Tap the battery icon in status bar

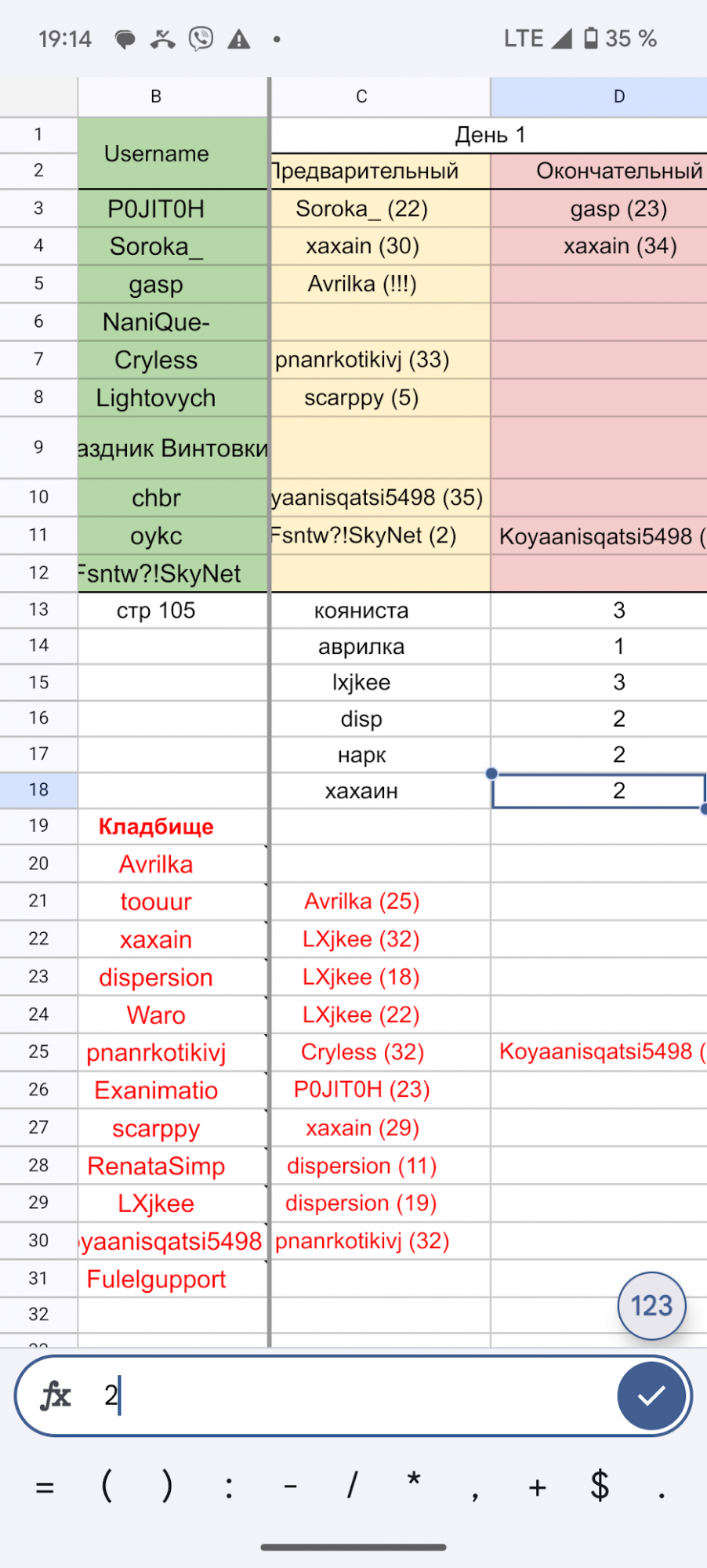591,38
